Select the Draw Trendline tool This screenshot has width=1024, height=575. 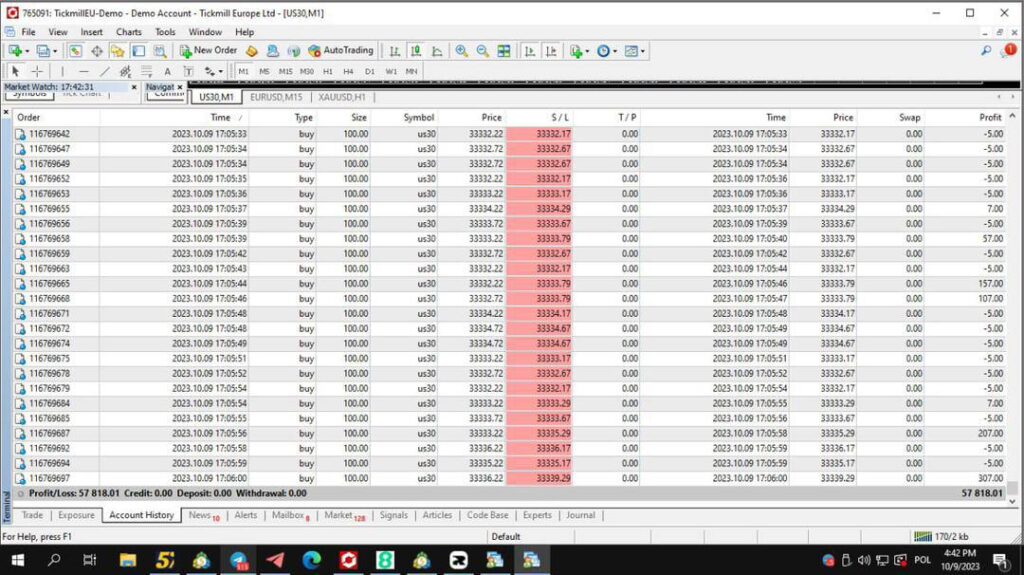click(x=105, y=71)
